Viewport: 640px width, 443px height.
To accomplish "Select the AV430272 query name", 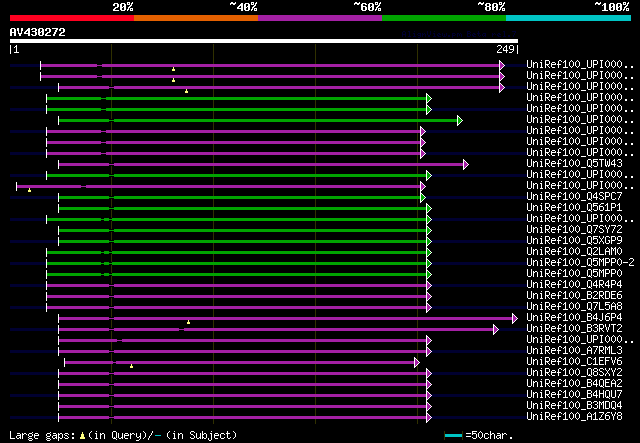I will click(x=38, y=32).
